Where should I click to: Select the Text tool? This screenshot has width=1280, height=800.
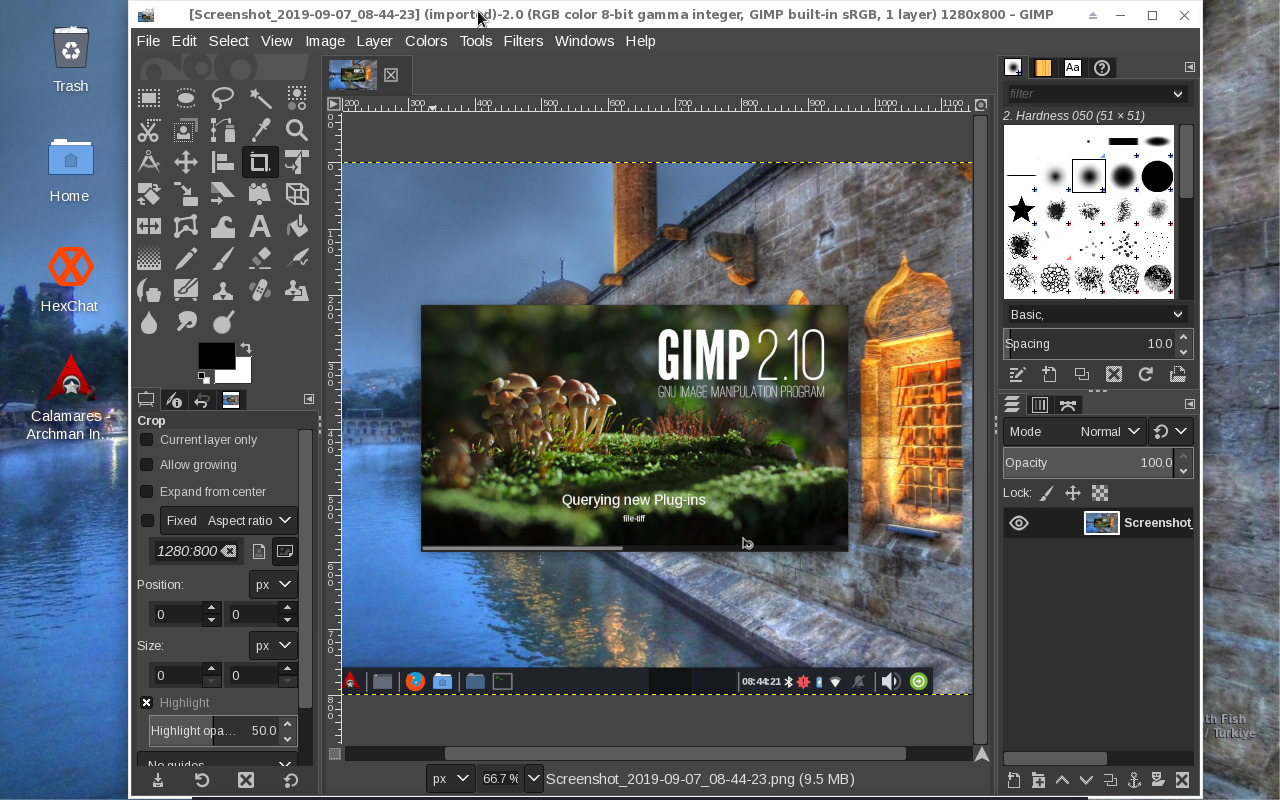[260, 226]
